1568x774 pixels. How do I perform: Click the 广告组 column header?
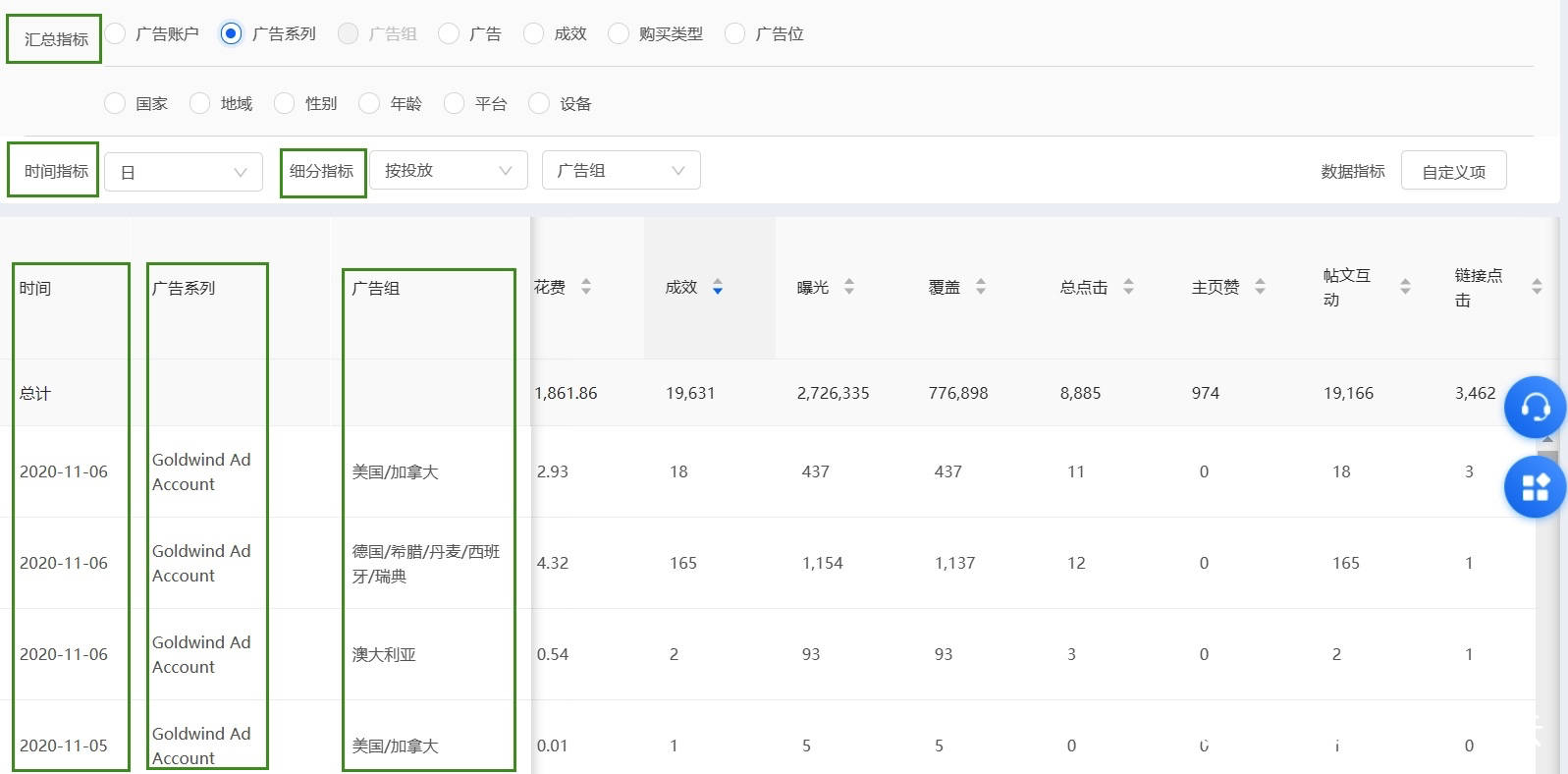click(376, 288)
